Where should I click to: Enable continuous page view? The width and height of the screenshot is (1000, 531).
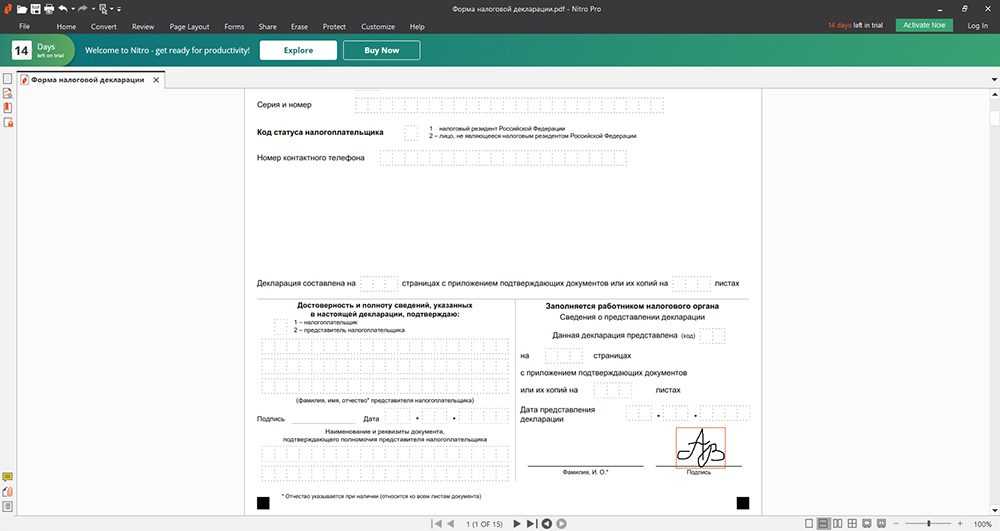pos(823,523)
